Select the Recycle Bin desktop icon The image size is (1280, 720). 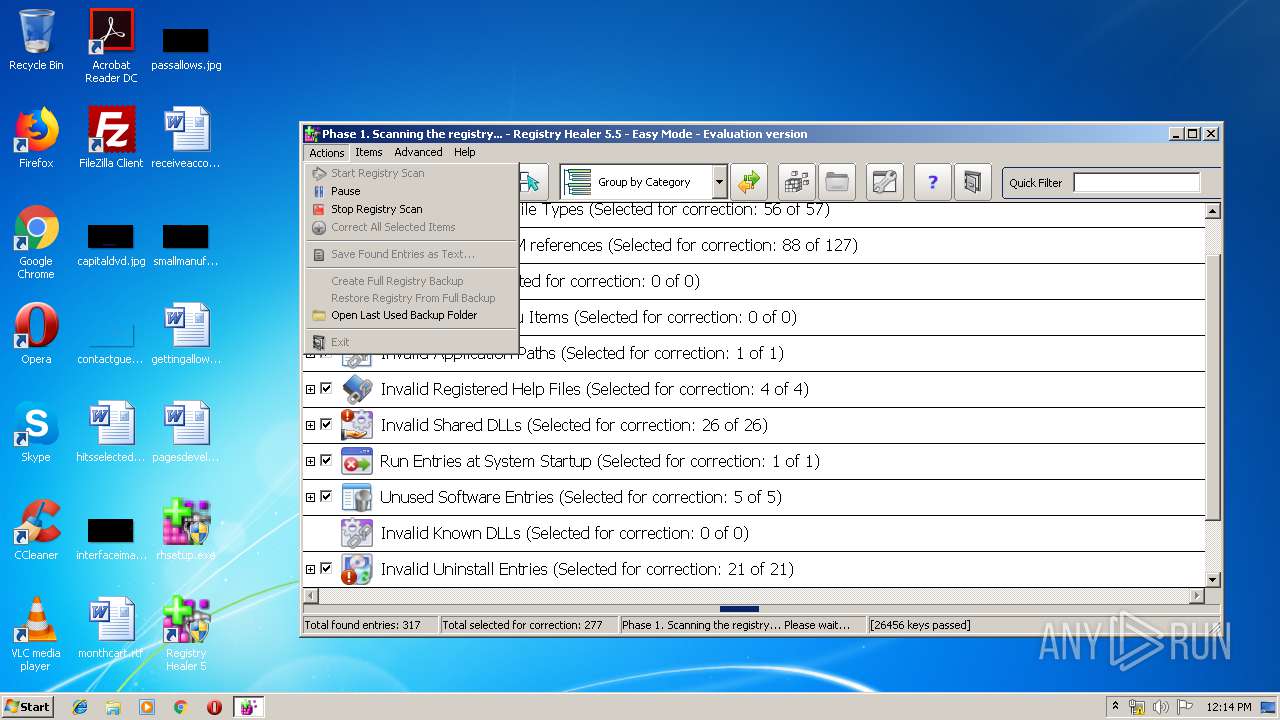36,40
